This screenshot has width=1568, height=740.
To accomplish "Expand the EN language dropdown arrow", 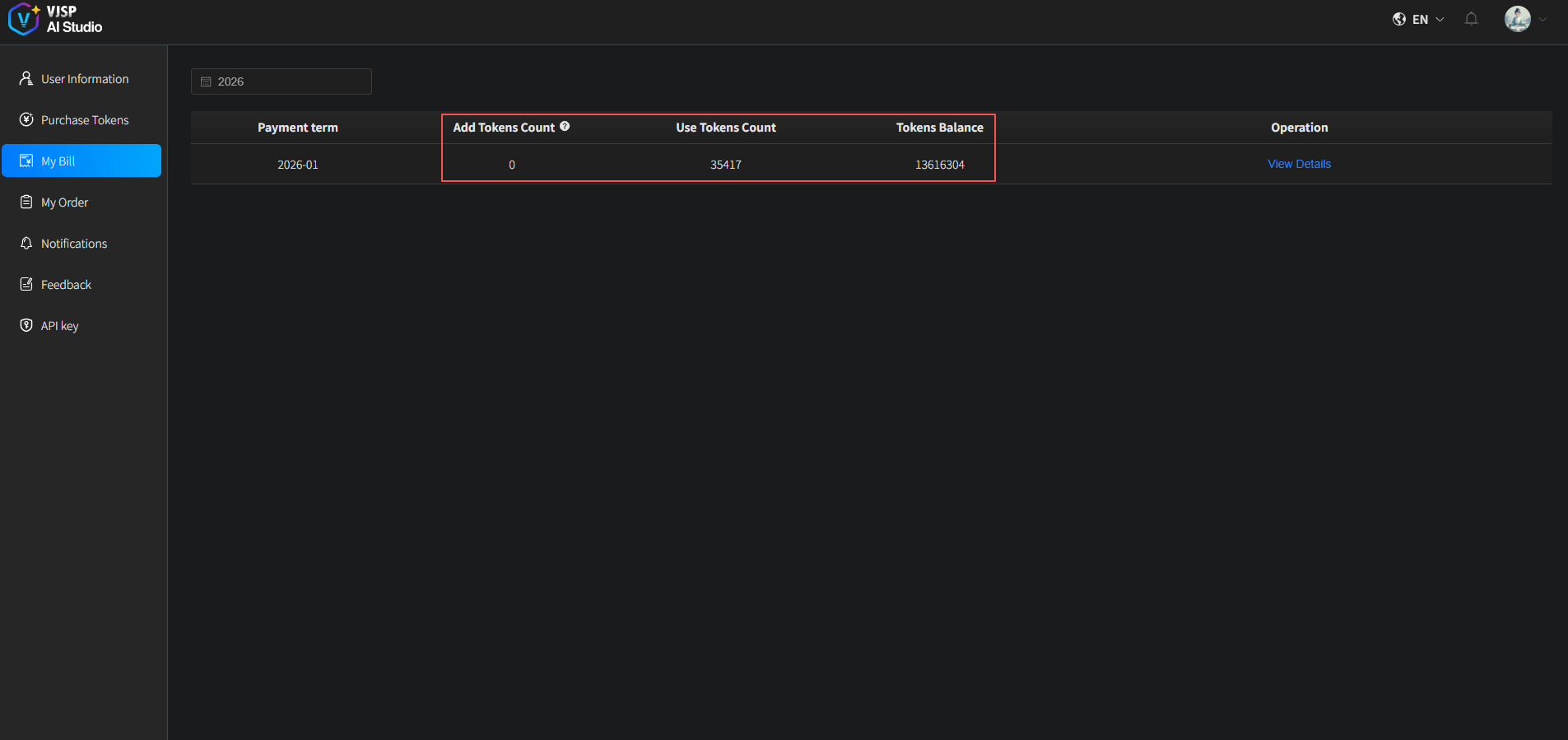I will (x=1440, y=19).
